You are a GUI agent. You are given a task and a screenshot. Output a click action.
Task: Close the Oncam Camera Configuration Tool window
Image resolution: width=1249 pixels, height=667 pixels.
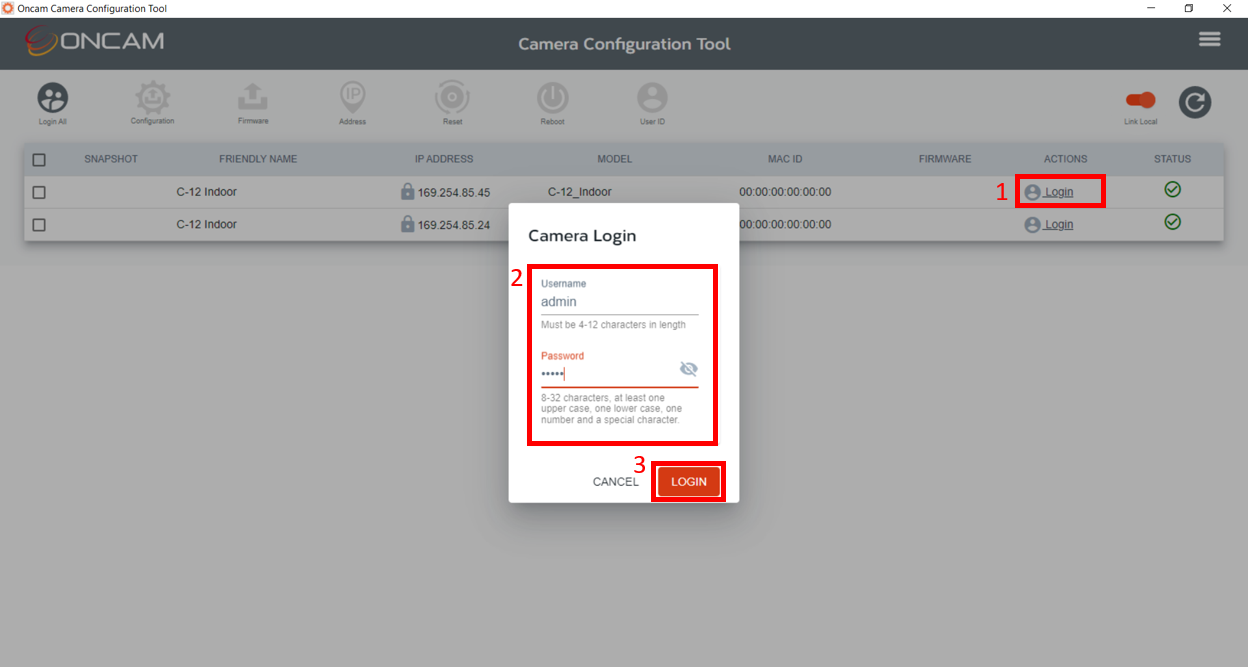[1227, 8]
